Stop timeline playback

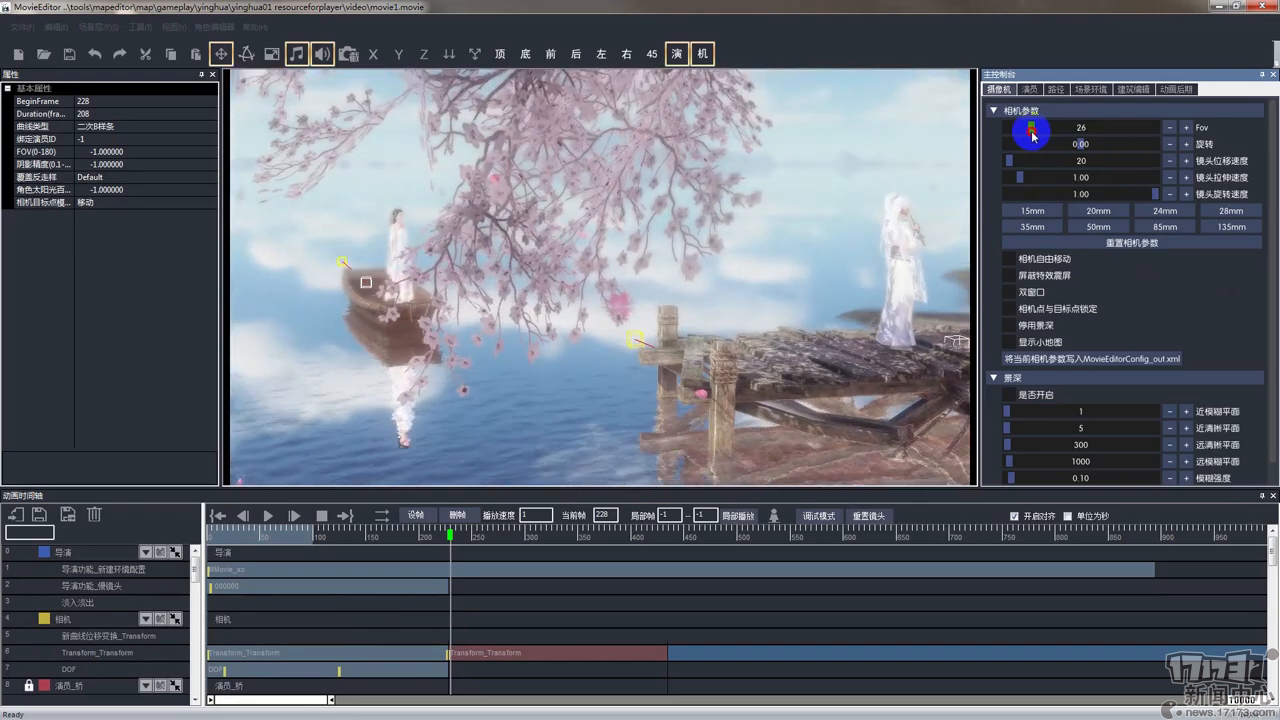click(322, 516)
